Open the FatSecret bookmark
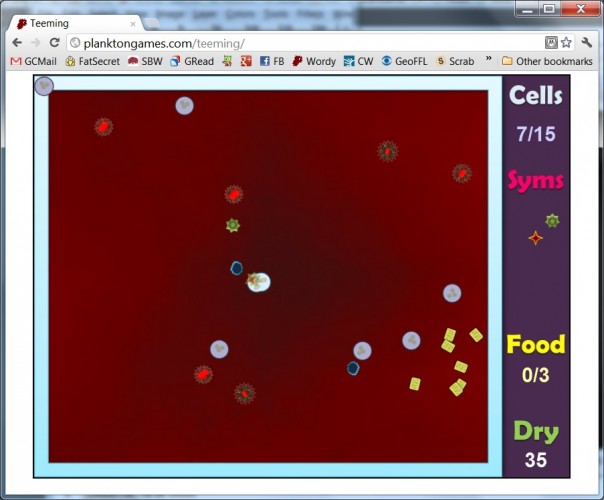Image resolution: width=604 pixels, height=500 pixels. click(92, 61)
